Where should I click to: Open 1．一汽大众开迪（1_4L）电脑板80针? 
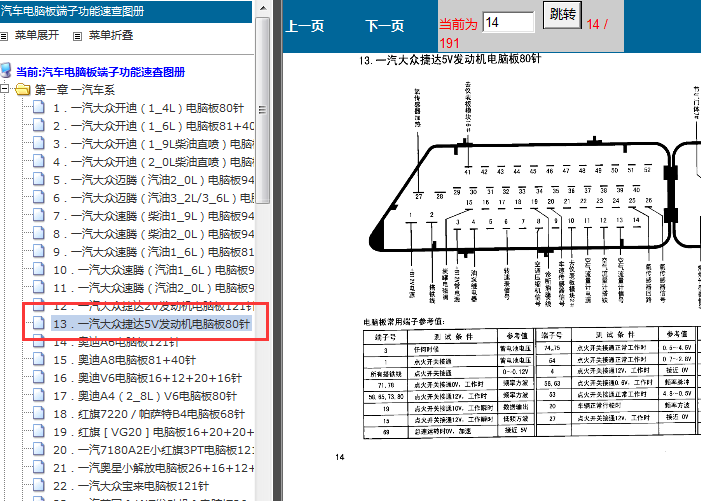click(x=148, y=108)
